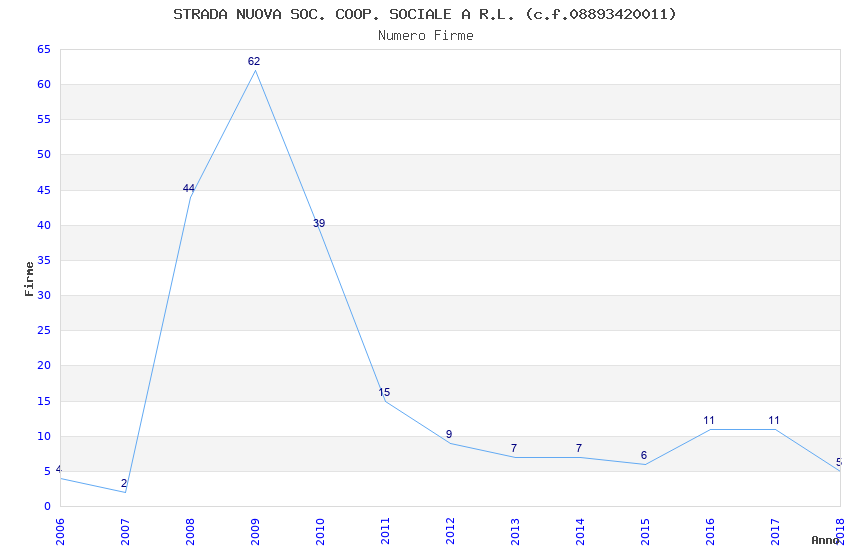Click y-axis tick label 30
The image size is (850, 550).
tap(44, 295)
